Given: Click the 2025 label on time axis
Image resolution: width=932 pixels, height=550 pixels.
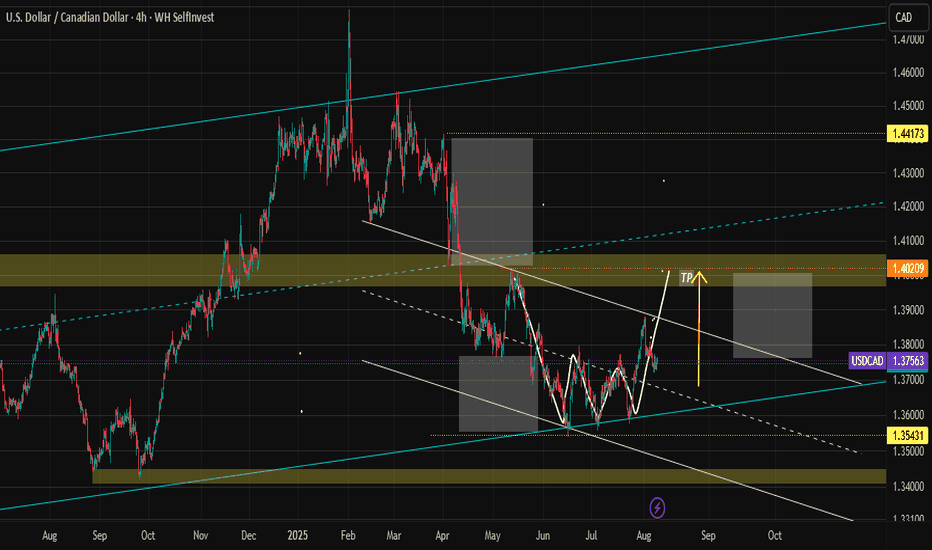Looking at the screenshot, I should [x=297, y=535].
